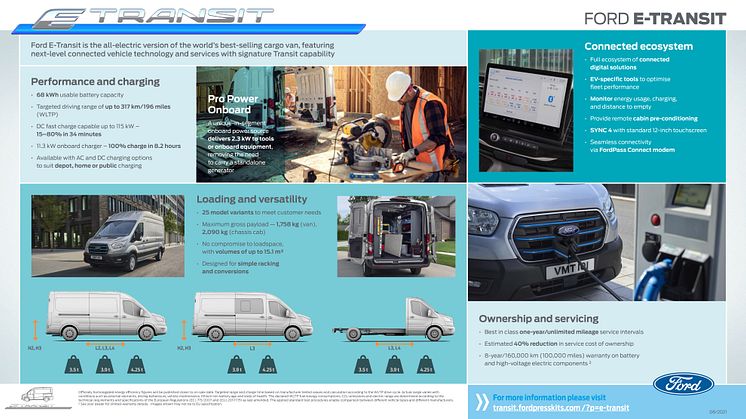
Task: Click '25 model variants to meet customer needs' bullet
Action: coord(261,213)
